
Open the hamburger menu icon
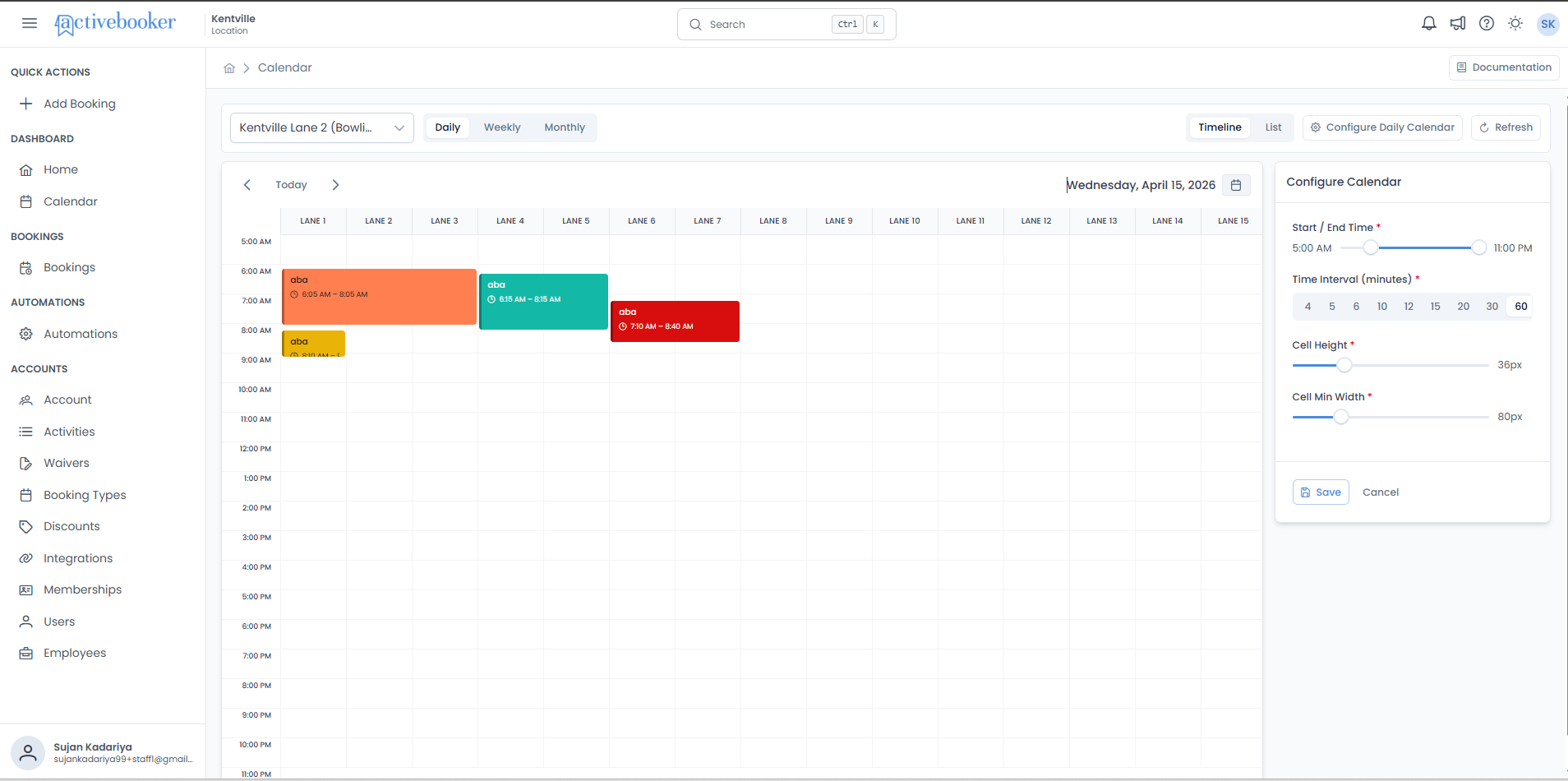coord(30,23)
